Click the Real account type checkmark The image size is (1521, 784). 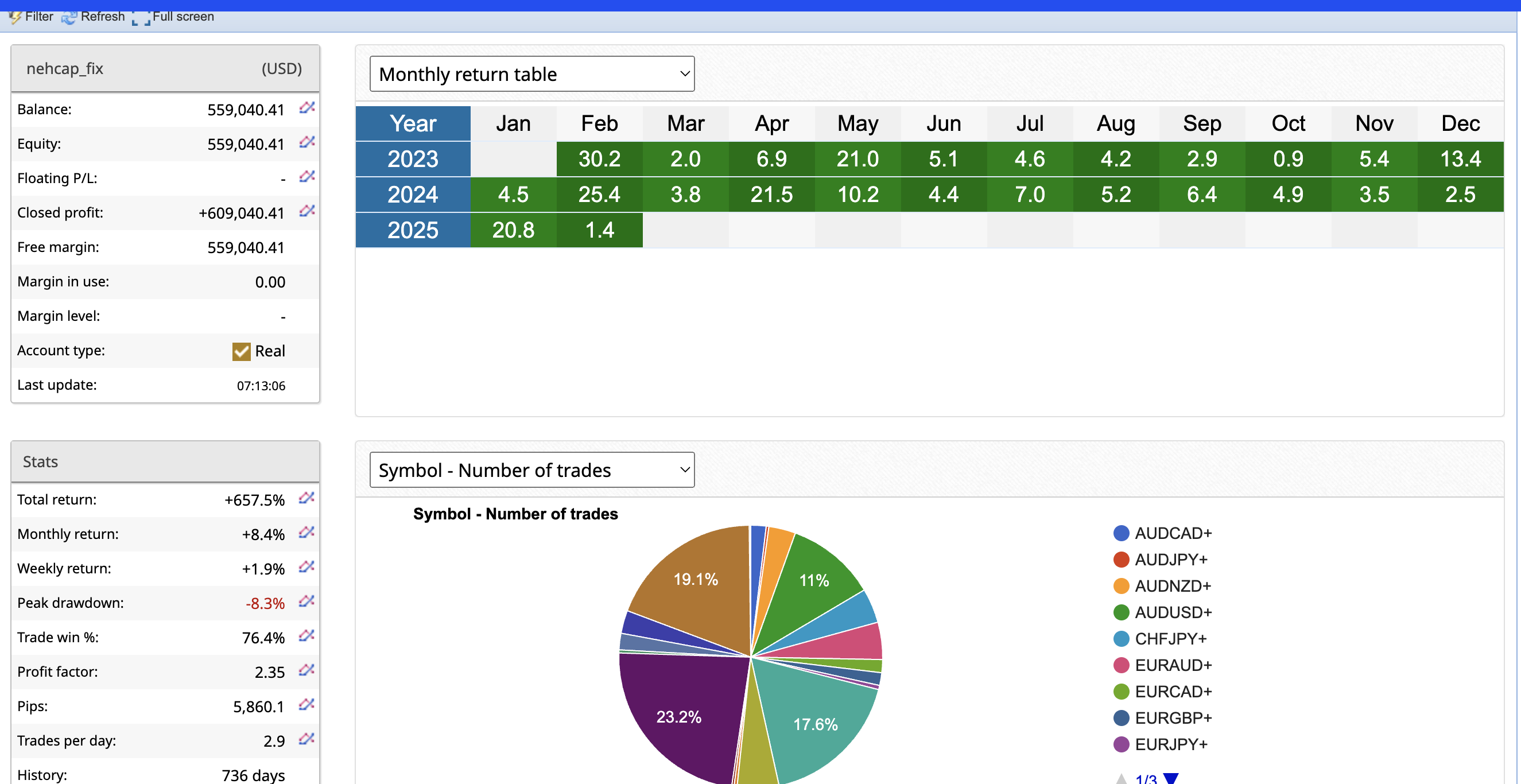pyautogui.click(x=241, y=351)
